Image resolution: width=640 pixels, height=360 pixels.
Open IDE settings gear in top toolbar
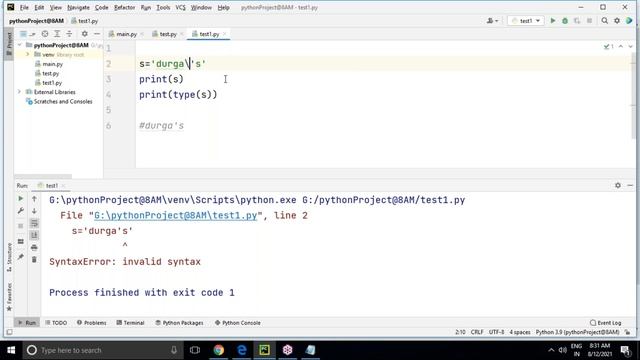[x=617, y=20]
